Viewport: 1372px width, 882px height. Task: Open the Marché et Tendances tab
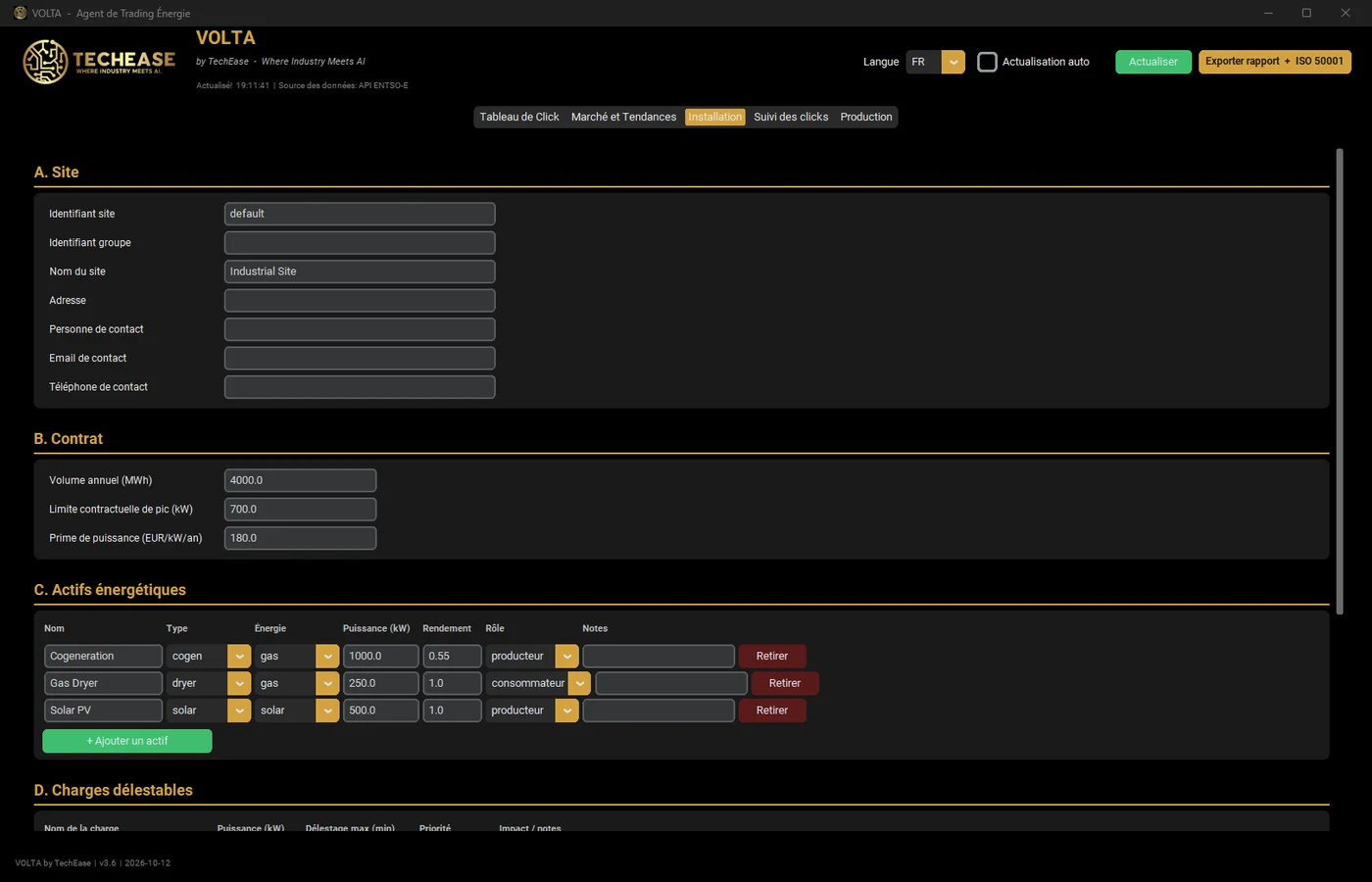(623, 117)
